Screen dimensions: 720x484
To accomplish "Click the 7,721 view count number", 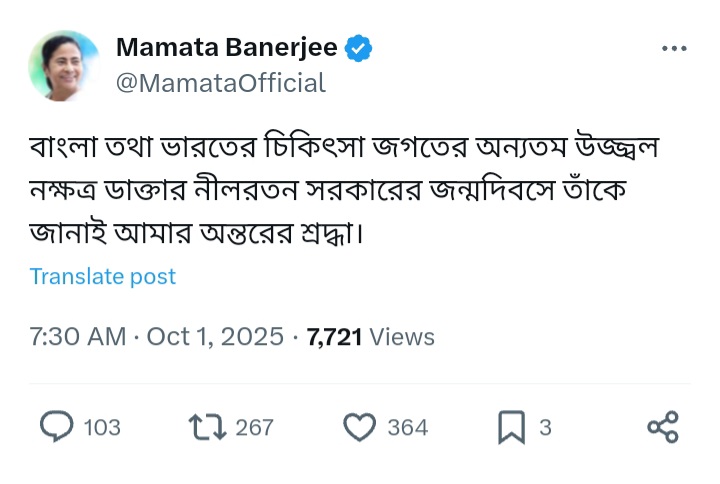I will point(334,337).
